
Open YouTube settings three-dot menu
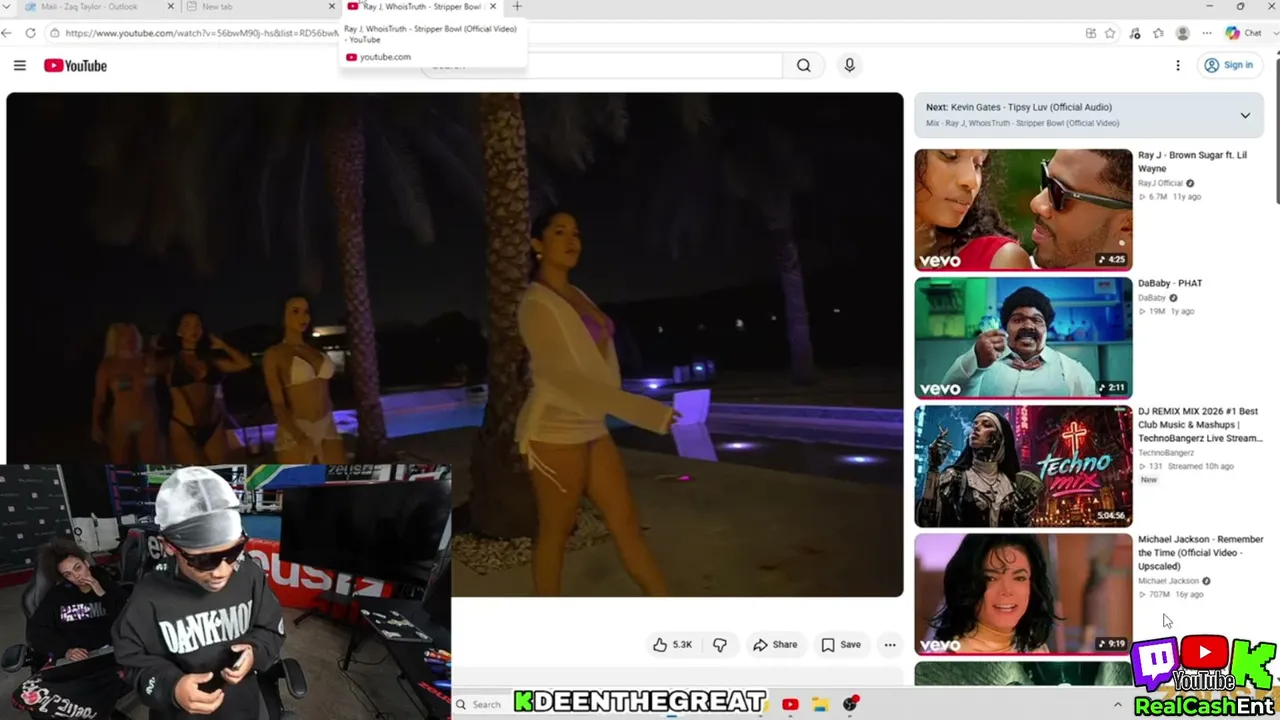(1177, 66)
